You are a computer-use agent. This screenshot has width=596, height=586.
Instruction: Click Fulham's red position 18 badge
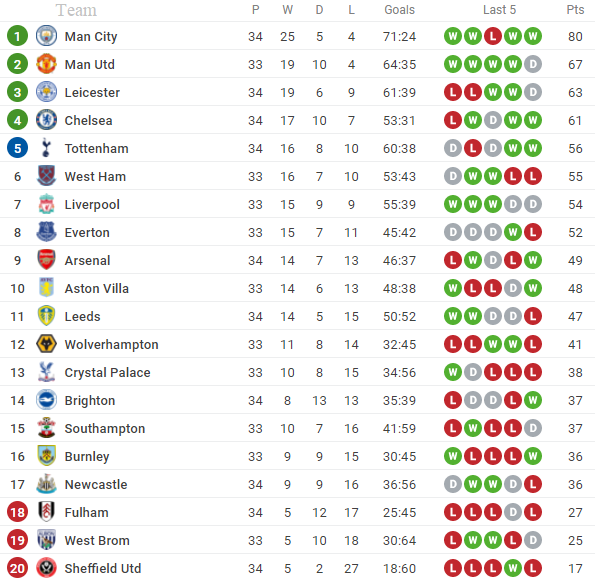17,512
